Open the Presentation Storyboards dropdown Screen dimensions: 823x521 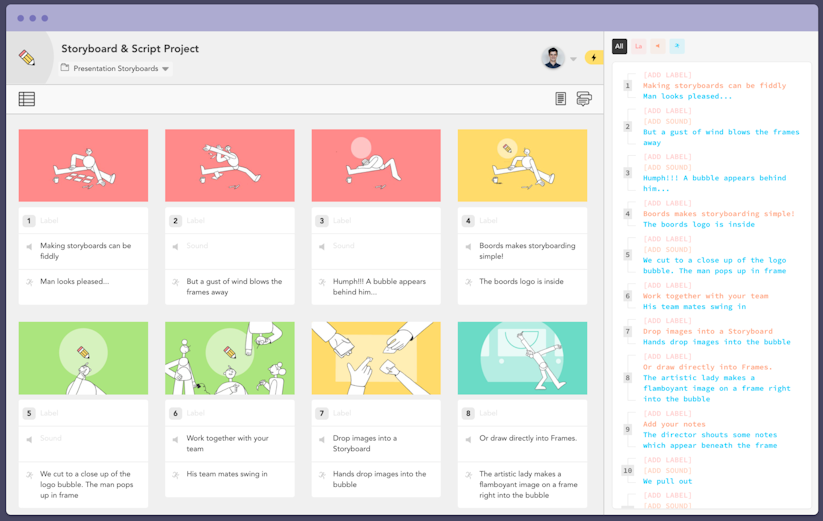116,68
